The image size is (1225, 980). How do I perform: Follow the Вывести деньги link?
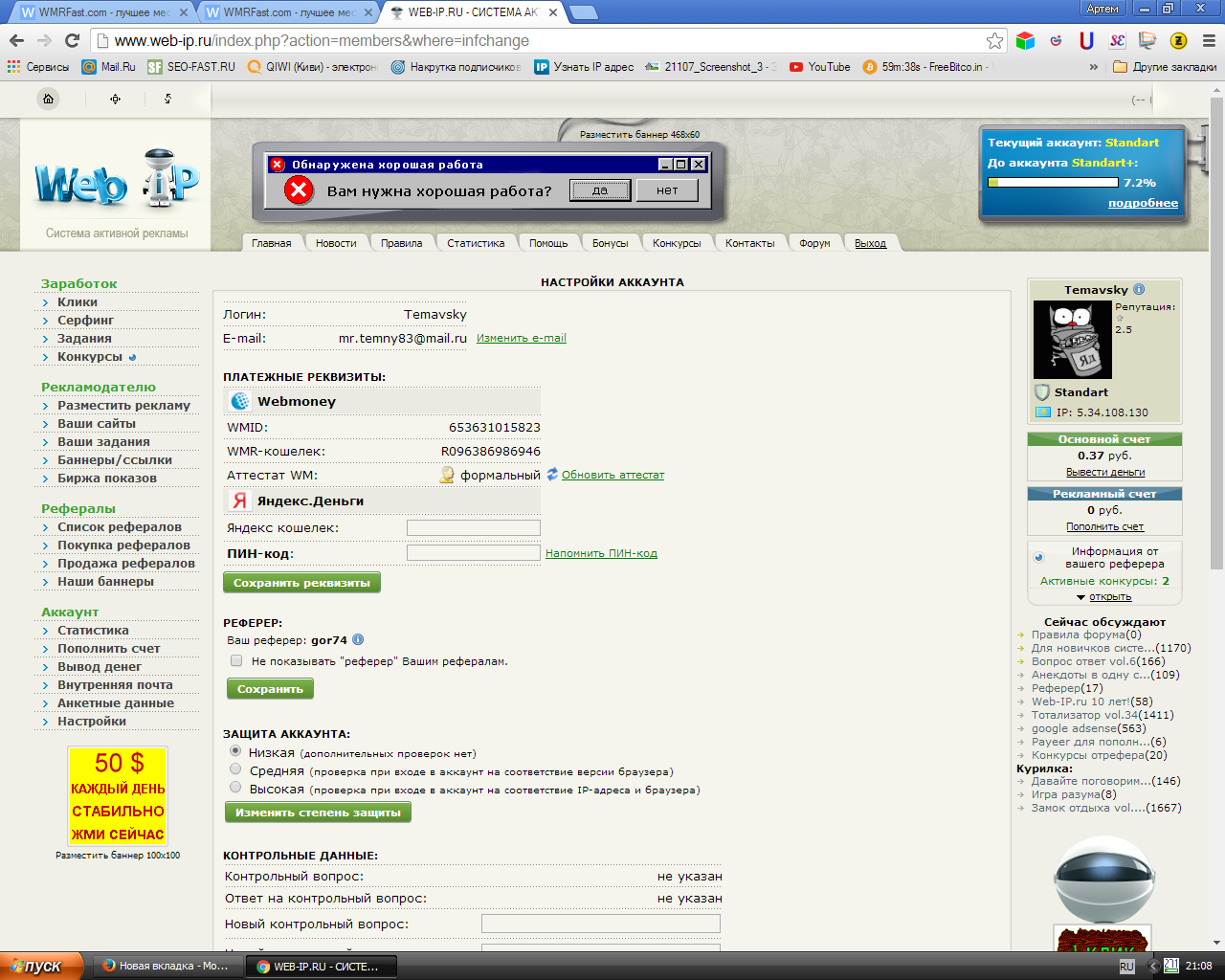[x=1105, y=472]
